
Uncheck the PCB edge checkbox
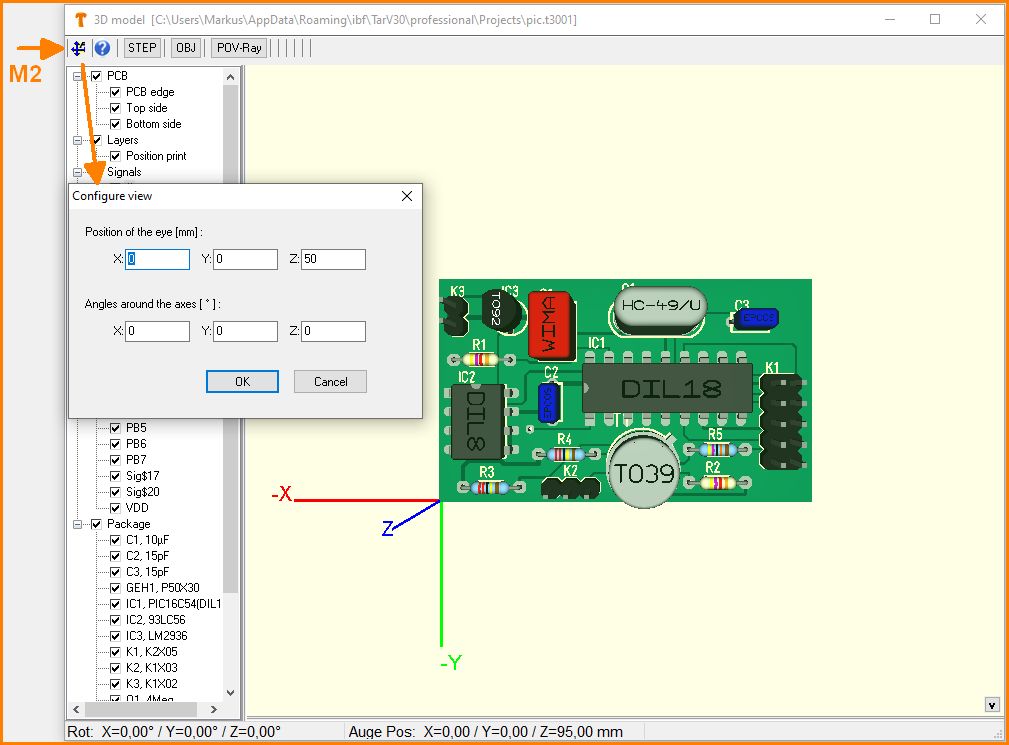115,92
